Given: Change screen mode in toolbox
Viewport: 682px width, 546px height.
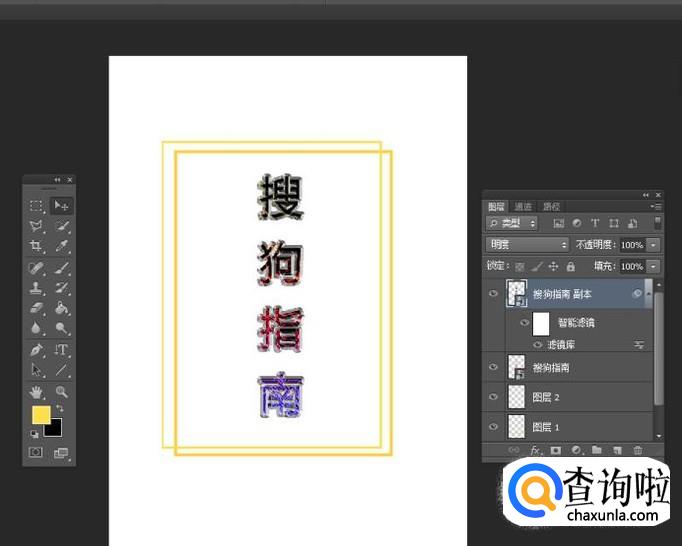Looking at the screenshot, I should coord(61,453).
